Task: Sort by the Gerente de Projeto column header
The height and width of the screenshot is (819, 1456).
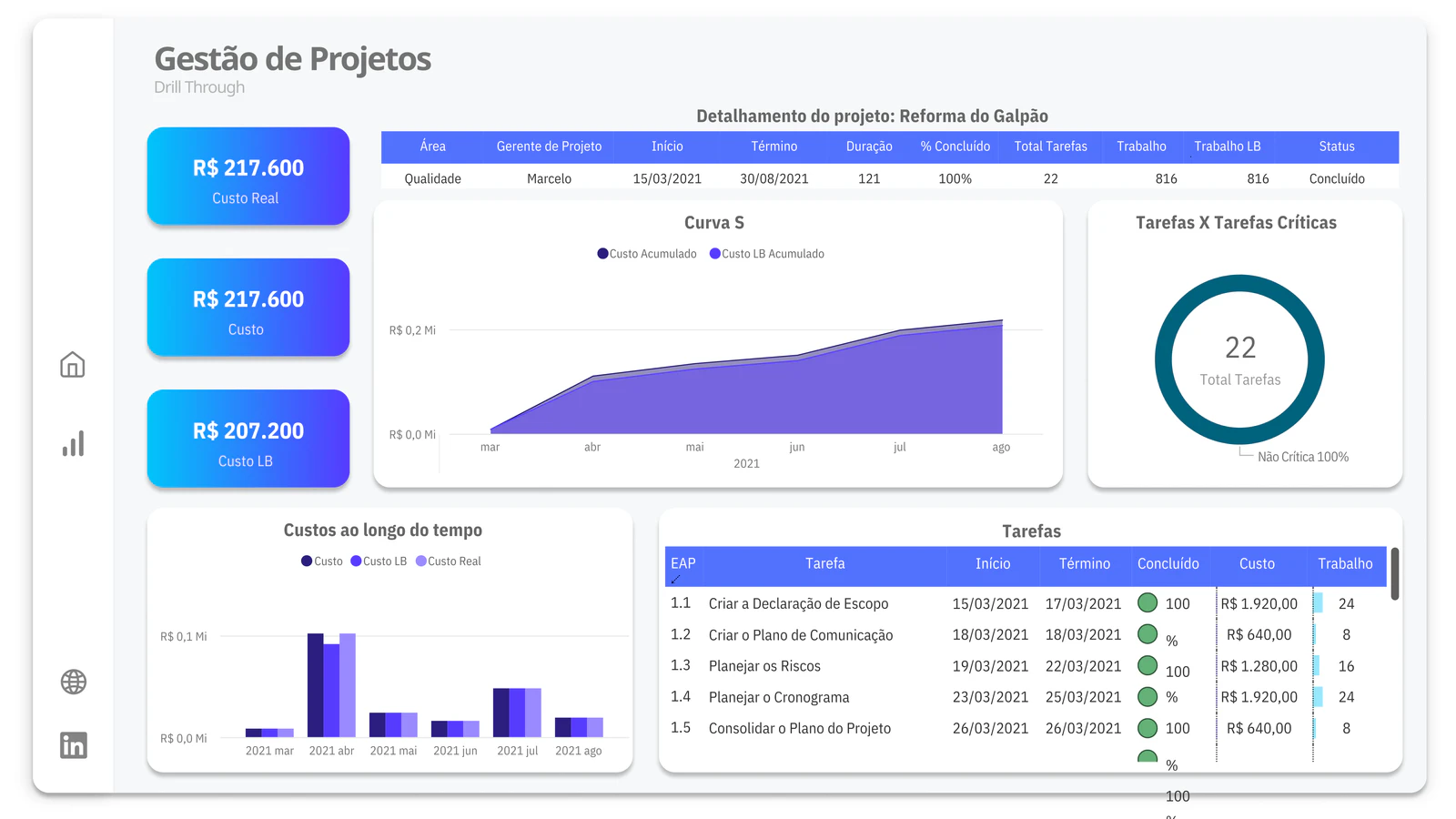Action: tap(549, 147)
